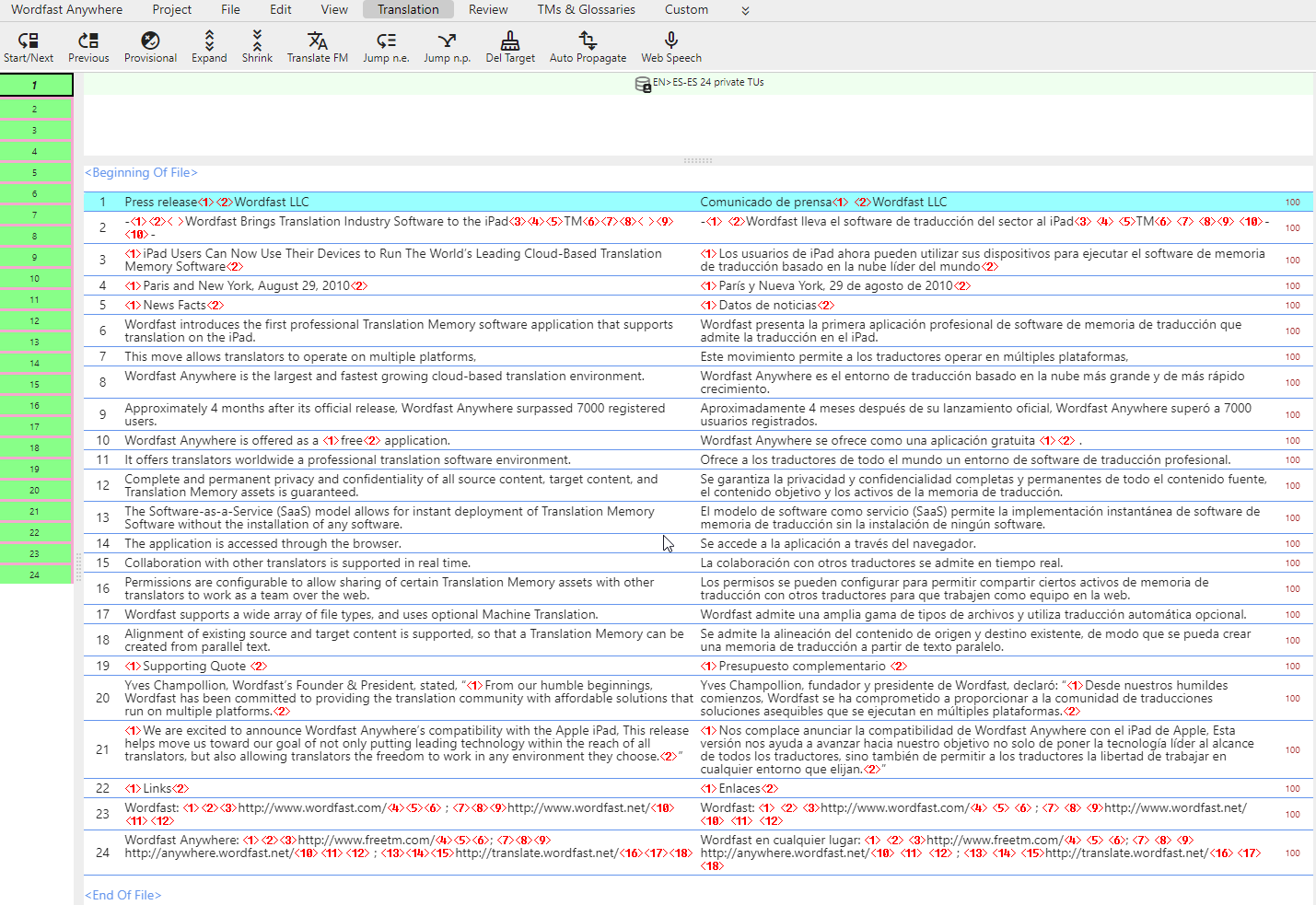The height and width of the screenshot is (905, 1316).
Task: Click target 'Comunicado de prensa' in row 1
Action: (765, 202)
